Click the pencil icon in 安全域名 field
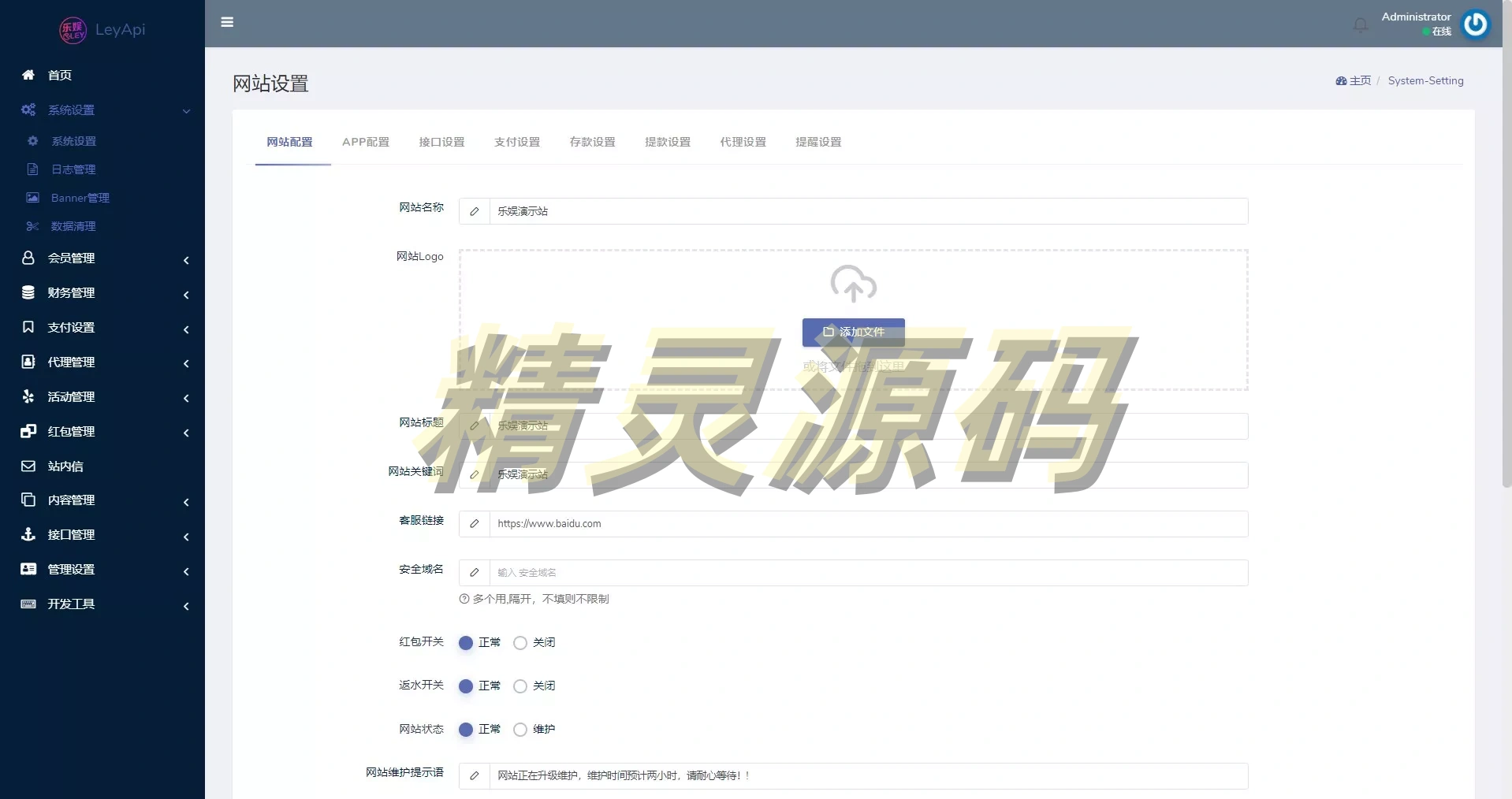 [474, 573]
